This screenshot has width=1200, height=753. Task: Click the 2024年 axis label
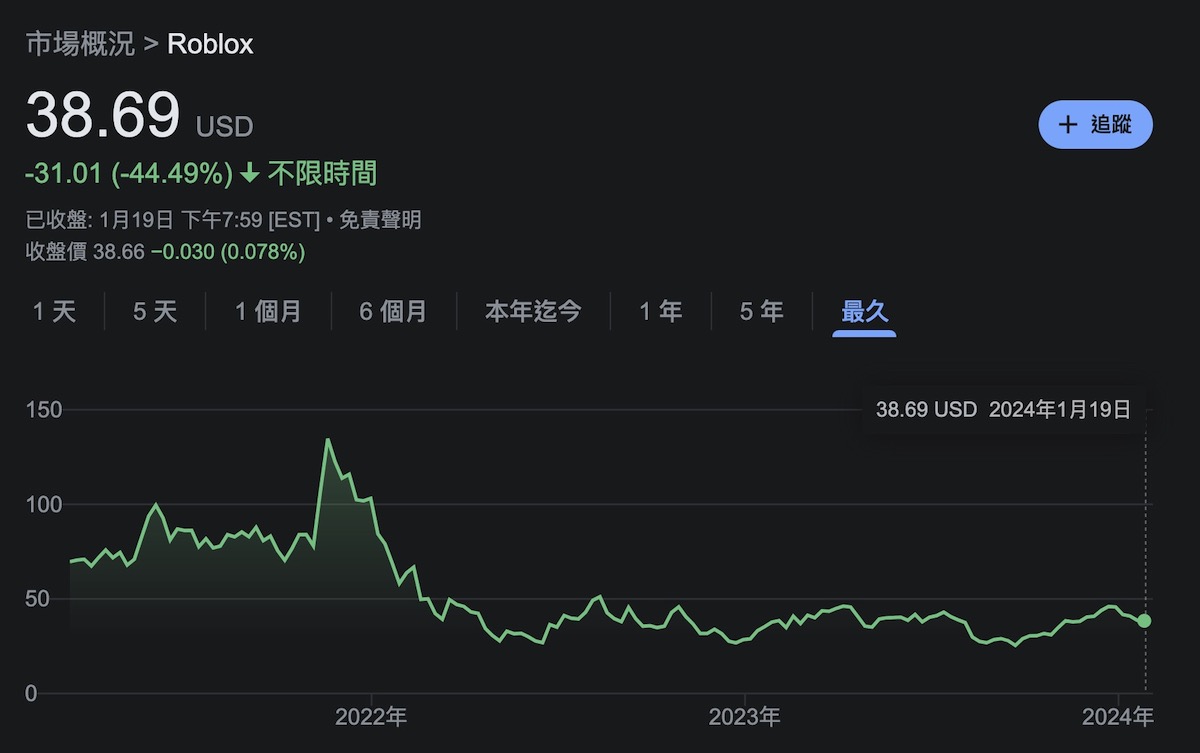coord(1118,717)
